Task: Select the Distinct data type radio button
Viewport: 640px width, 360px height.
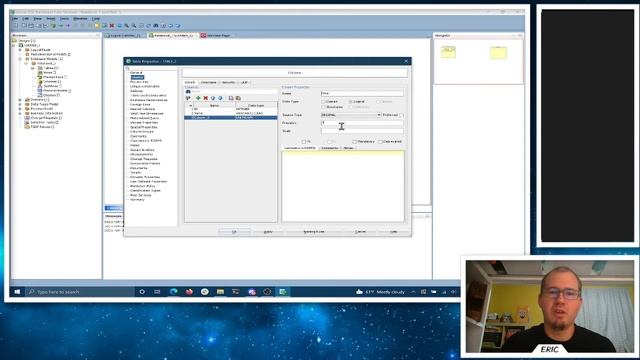Action: pos(378,102)
